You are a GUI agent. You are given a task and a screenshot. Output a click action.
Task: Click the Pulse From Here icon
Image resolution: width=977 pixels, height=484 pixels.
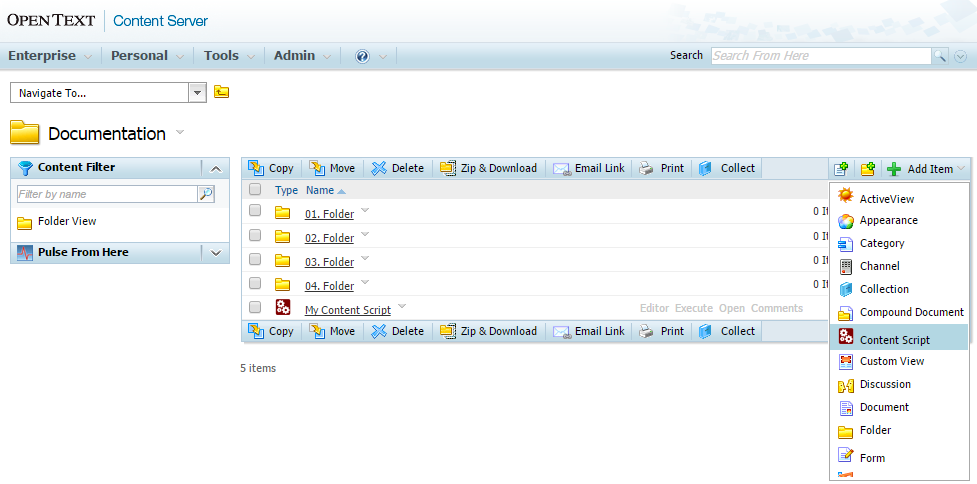(25, 253)
